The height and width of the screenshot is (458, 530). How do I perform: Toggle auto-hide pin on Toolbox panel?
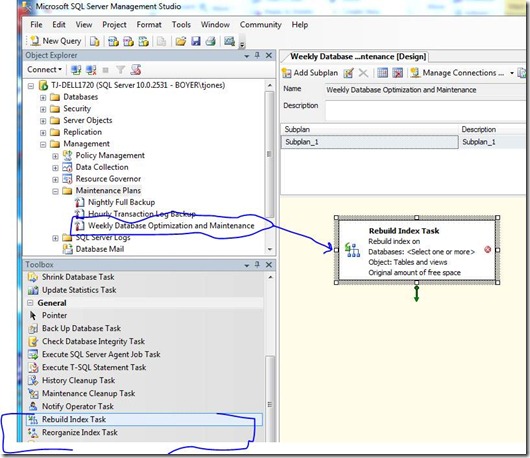coord(257,265)
